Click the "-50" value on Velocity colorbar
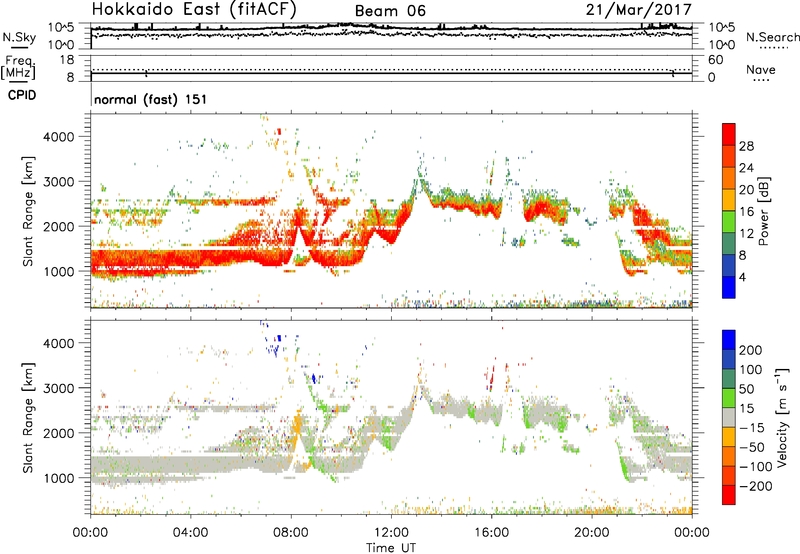The width and height of the screenshot is (800, 554). click(752, 447)
